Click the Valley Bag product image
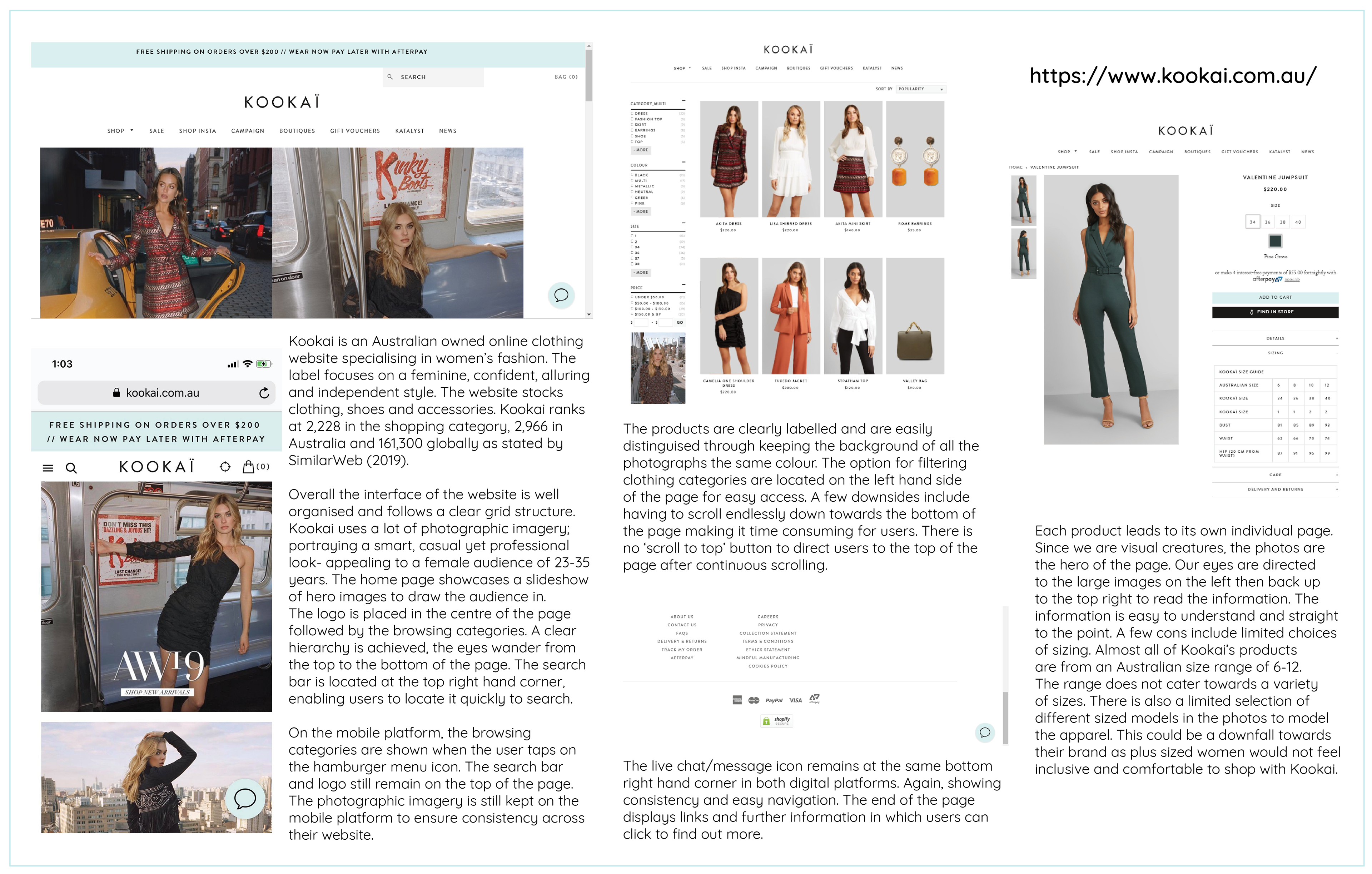This screenshot has height=874, width=1372. pos(914,316)
